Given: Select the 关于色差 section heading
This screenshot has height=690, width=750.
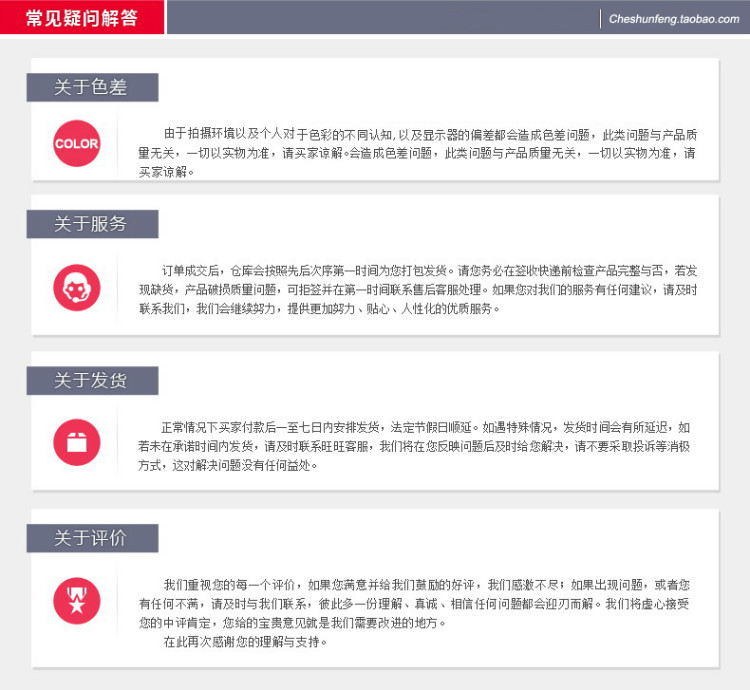Looking at the screenshot, I should [x=91, y=87].
